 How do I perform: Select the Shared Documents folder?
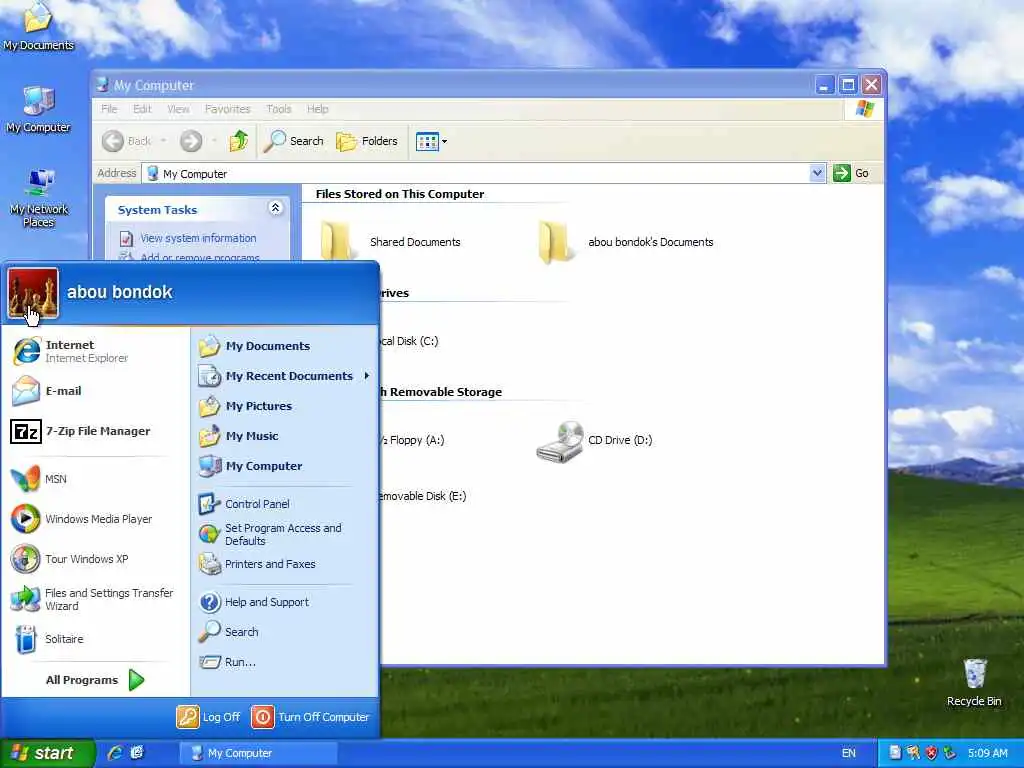click(x=389, y=242)
